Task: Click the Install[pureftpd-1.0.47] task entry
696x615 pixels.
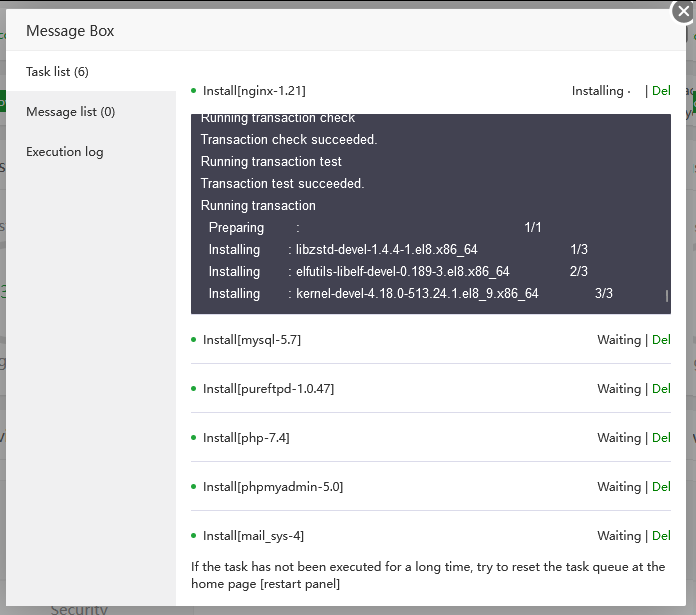Action: point(268,389)
